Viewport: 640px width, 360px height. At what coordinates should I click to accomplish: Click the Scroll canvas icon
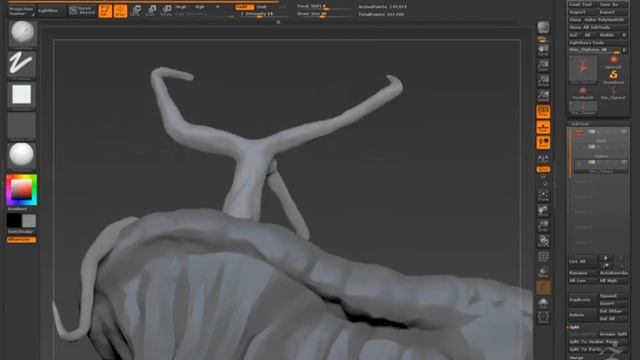point(543,51)
